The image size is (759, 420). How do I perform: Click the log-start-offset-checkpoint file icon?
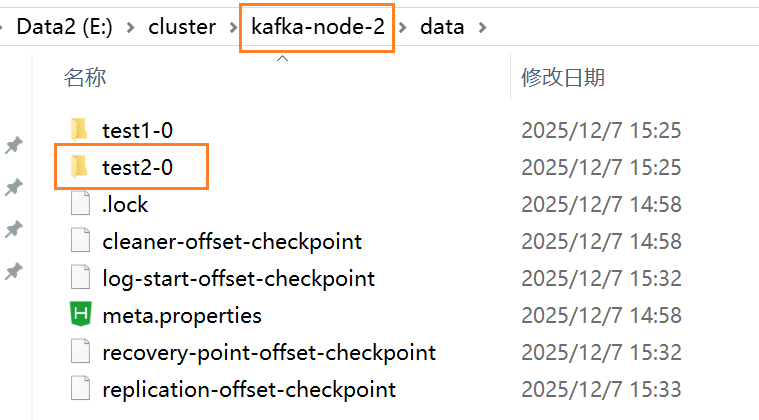coord(80,279)
